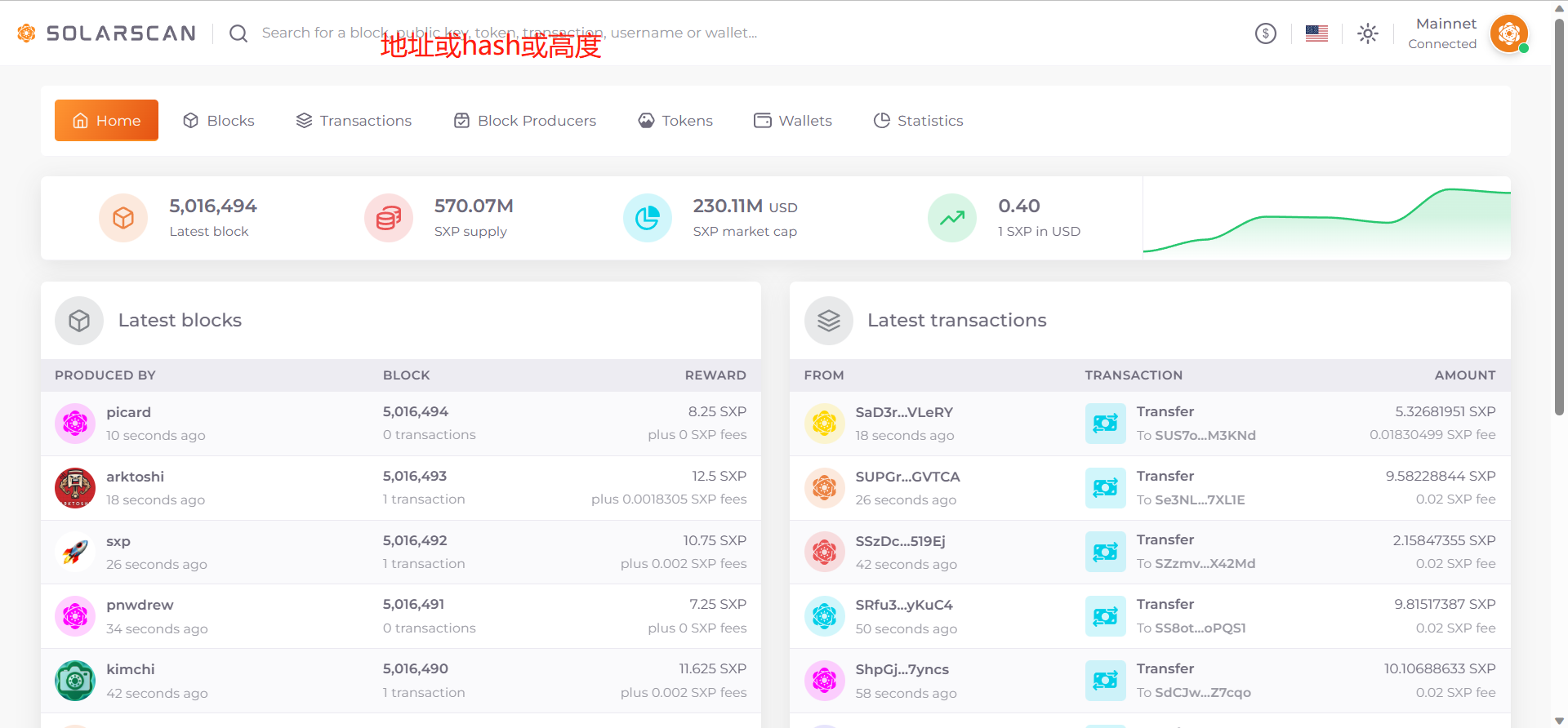The image size is (1568, 728).
Task: Open the currency selector dollar icon
Action: 1266,33
